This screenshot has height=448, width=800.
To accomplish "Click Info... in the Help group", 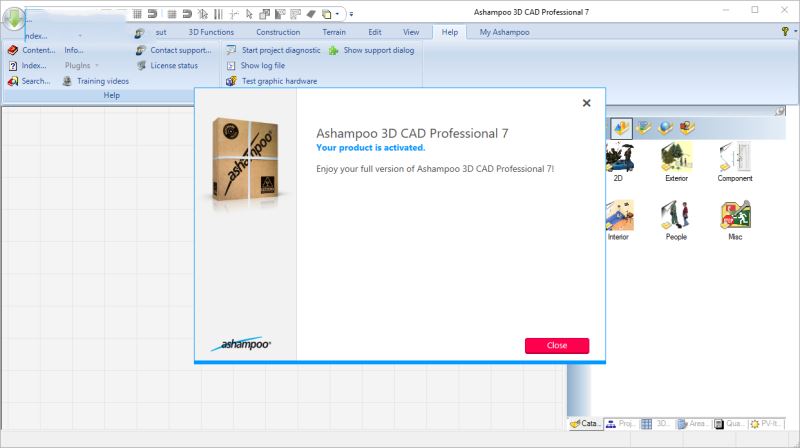I will 74,50.
